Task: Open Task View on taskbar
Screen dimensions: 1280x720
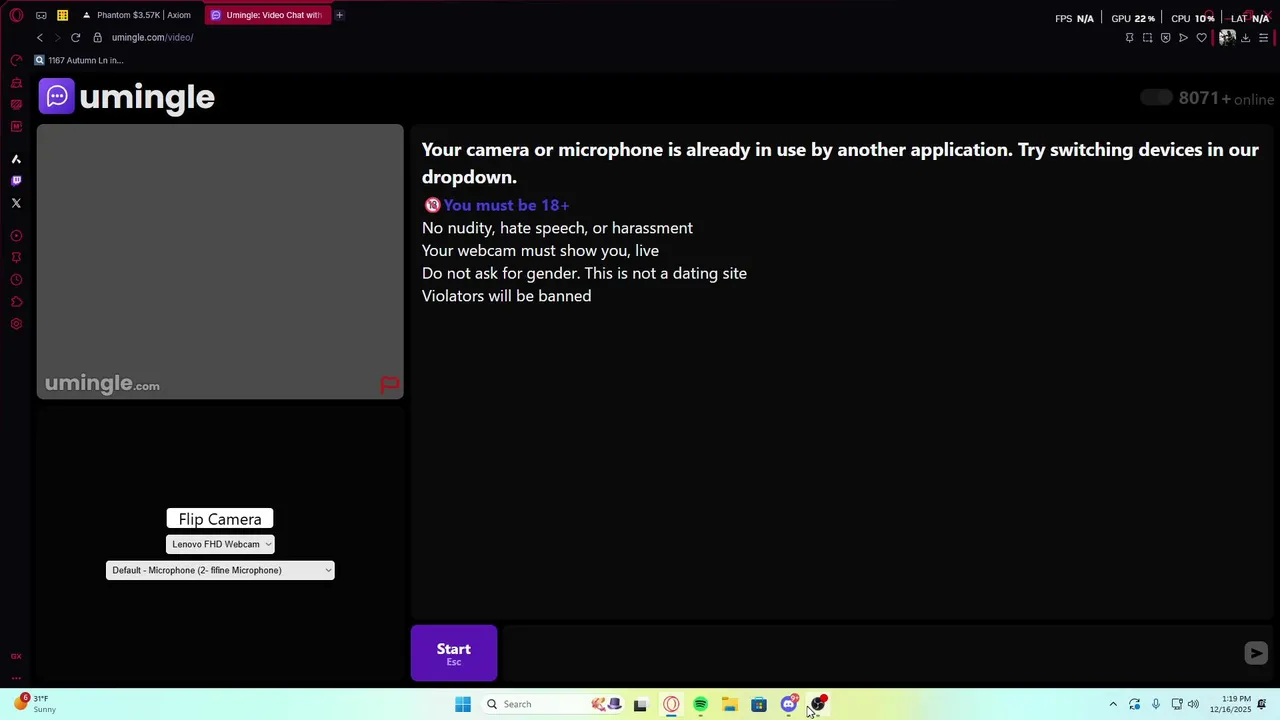Action: (x=640, y=704)
